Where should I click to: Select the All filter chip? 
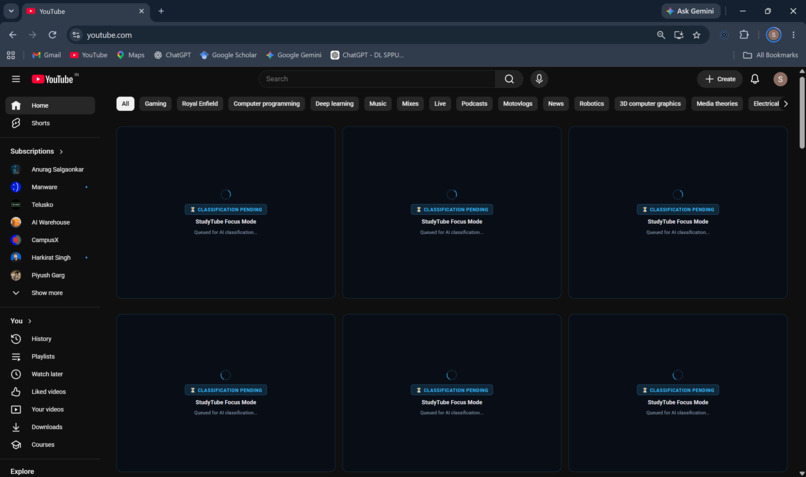tap(125, 104)
